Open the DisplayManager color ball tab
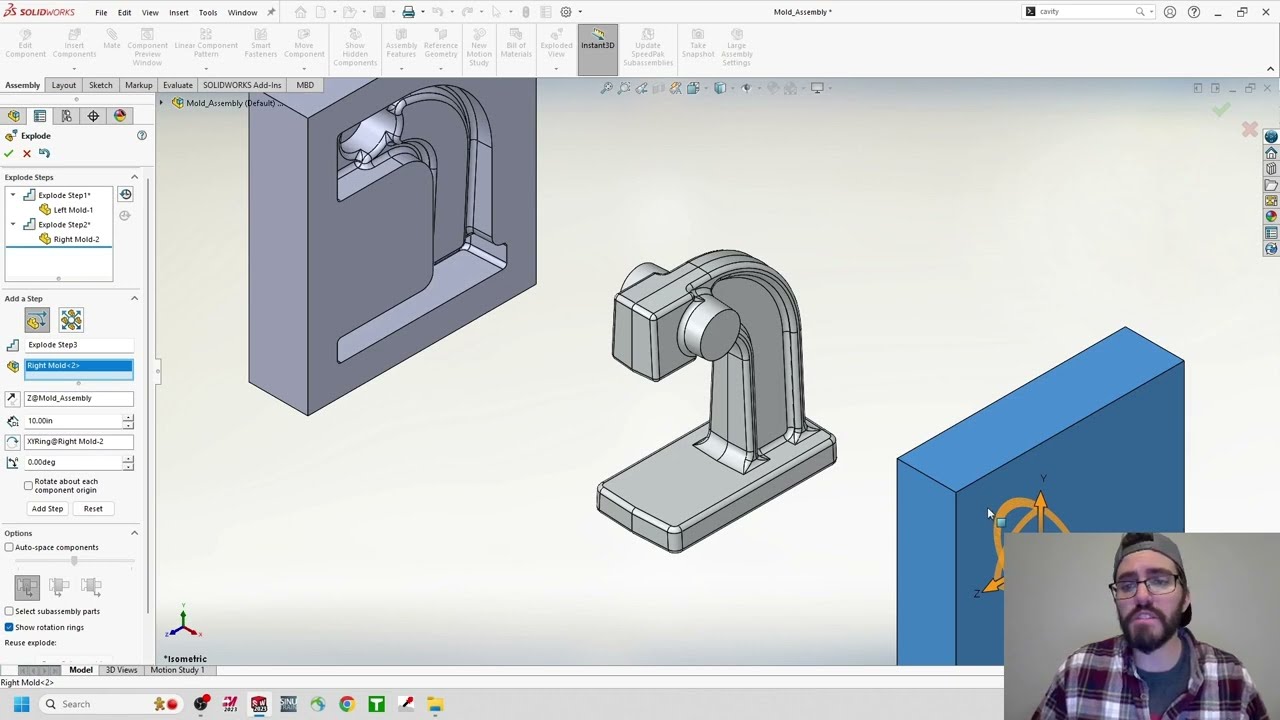The width and height of the screenshot is (1280, 720). (x=120, y=116)
